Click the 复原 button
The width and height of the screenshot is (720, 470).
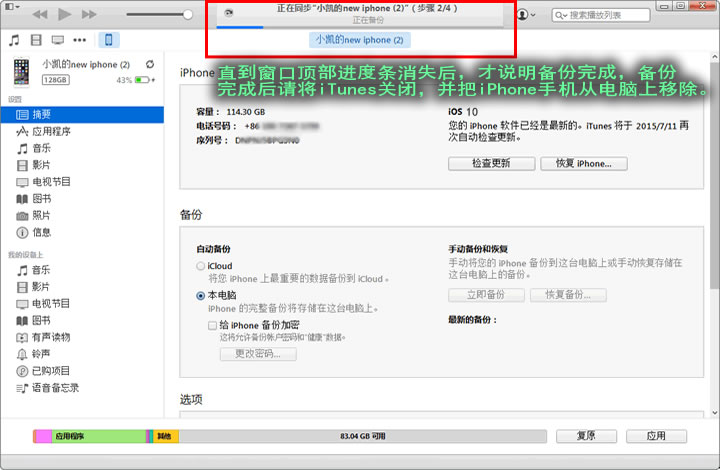click(x=586, y=436)
